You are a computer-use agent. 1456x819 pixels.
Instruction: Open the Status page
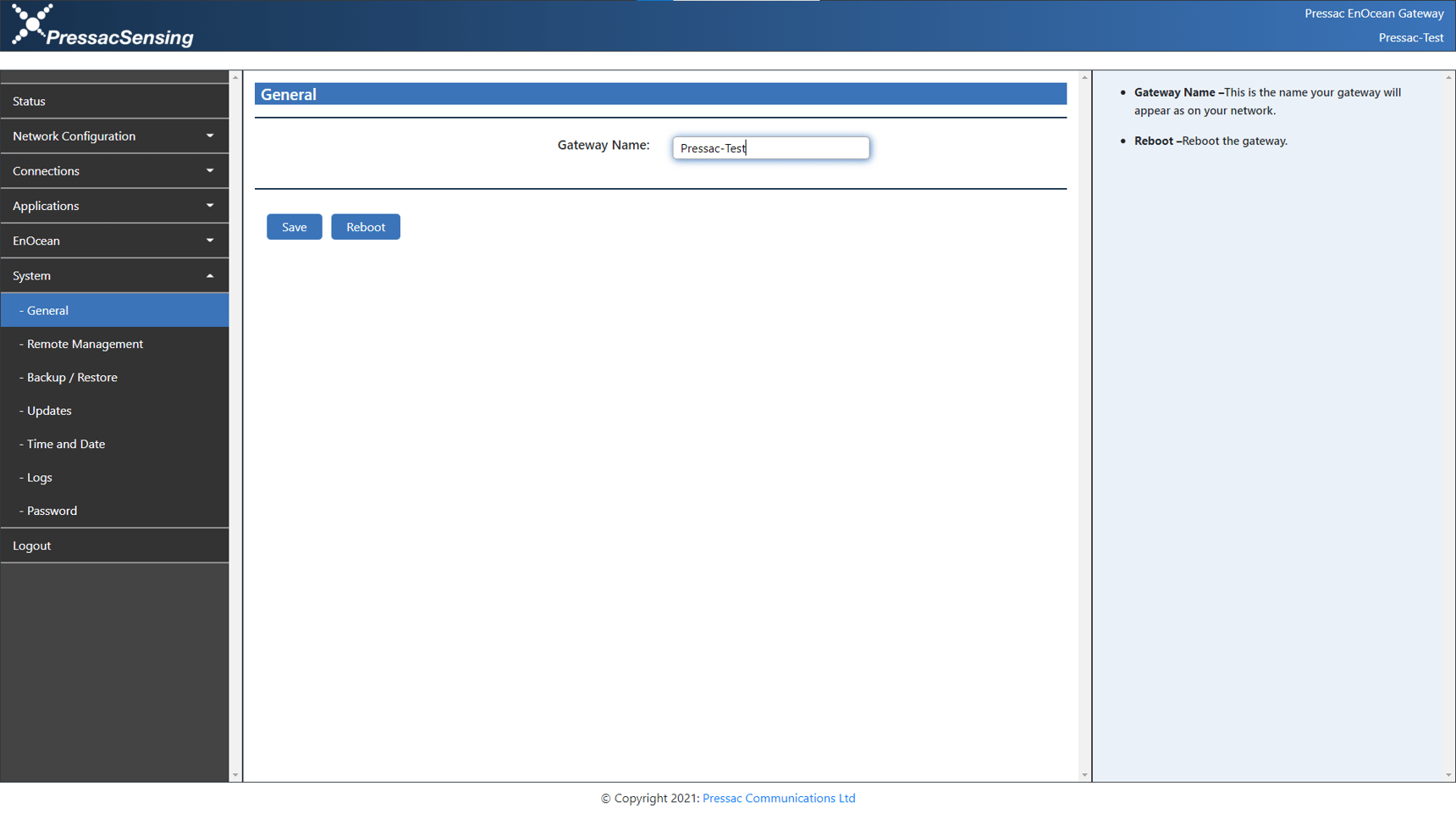(x=30, y=102)
